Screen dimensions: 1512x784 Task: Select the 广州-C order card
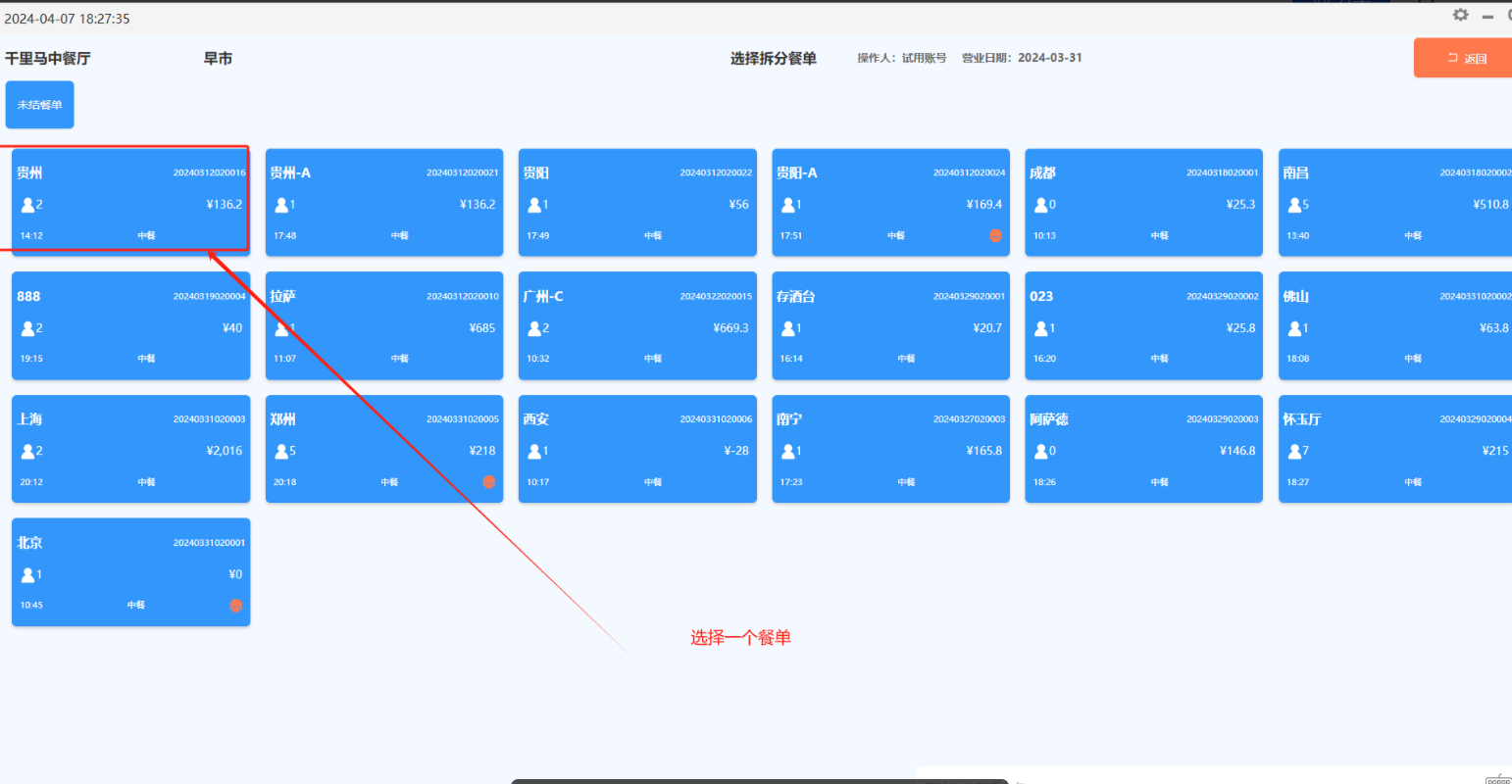click(637, 325)
